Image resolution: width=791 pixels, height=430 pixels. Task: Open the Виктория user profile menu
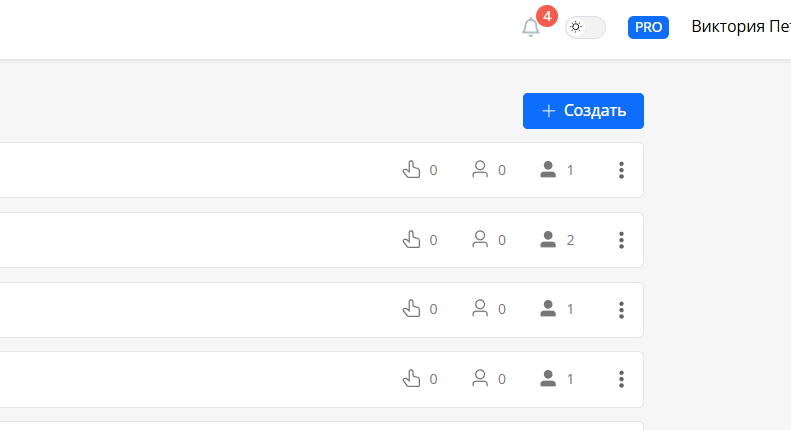pos(740,27)
